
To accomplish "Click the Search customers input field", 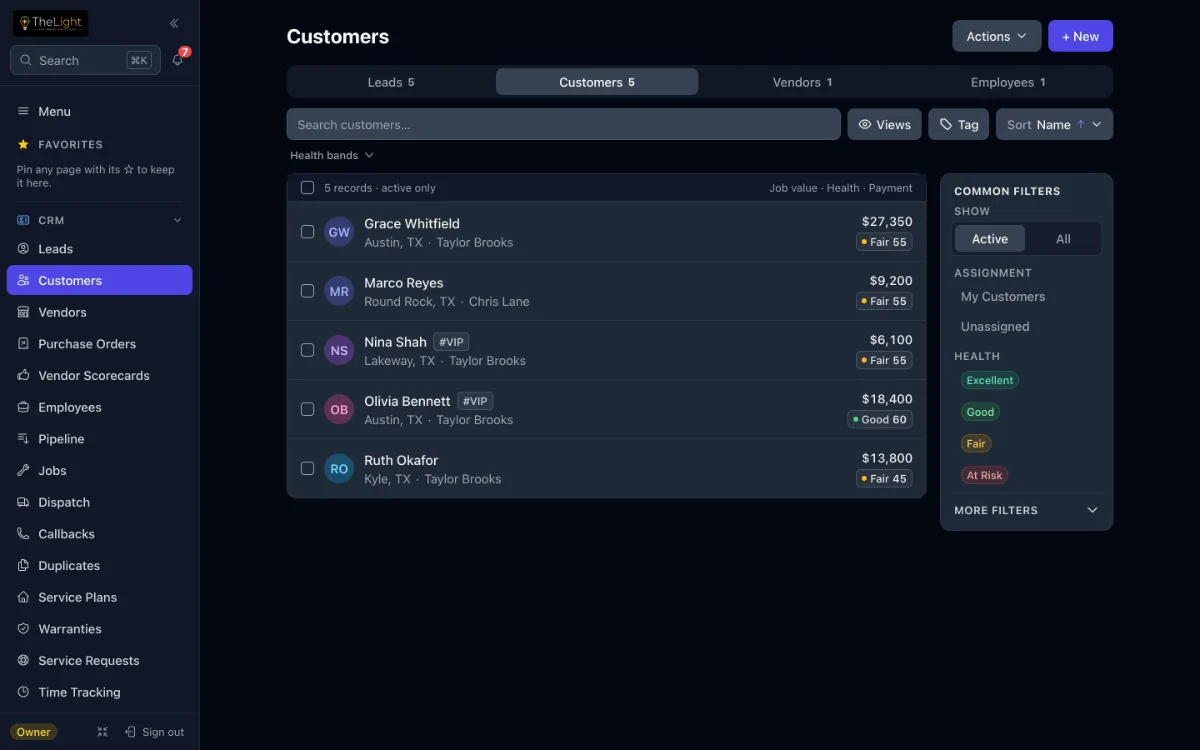I will [563, 125].
